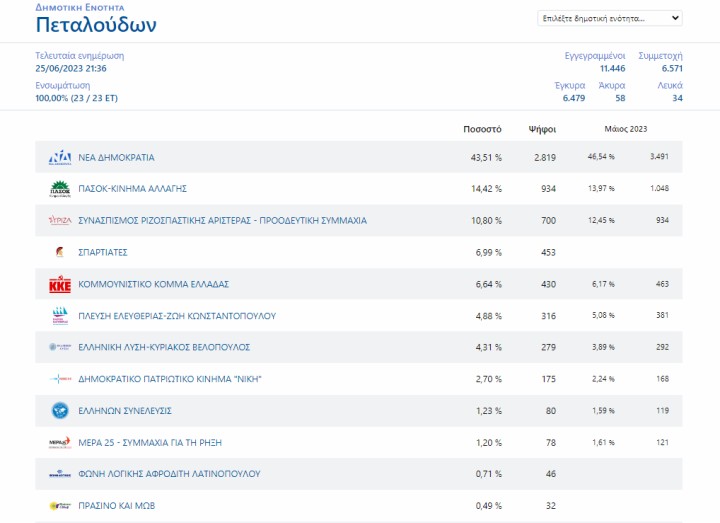Viewport: 720px width, 523px height.
Task: Click the Νέα Δημοκρατία party logo
Action: click(60, 157)
